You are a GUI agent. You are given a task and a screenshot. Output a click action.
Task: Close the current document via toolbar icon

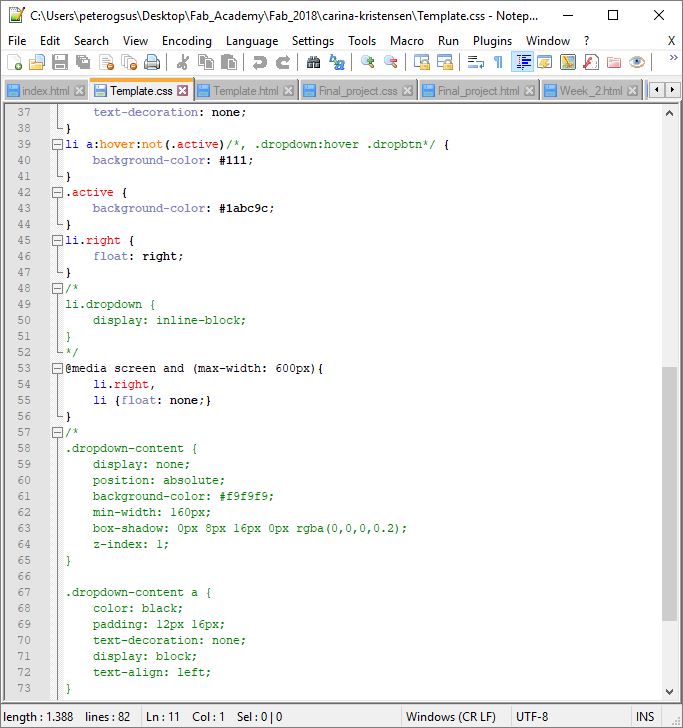point(106,62)
